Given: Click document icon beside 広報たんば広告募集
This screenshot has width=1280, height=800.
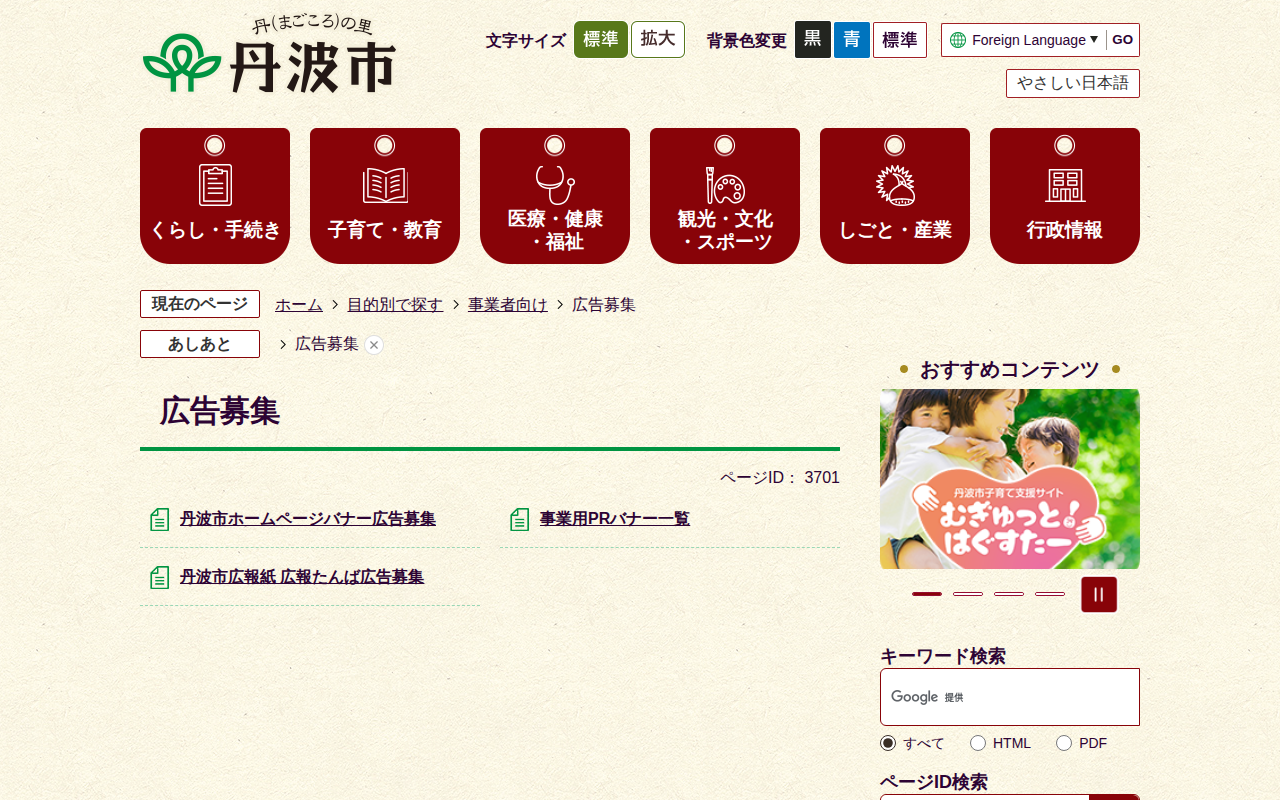Looking at the screenshot, I should (x=160, y=577).
